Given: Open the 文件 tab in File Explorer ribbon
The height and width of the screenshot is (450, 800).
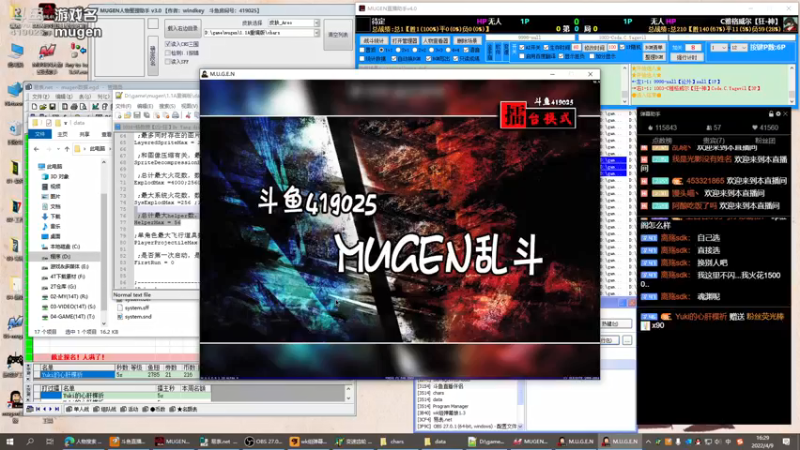Looking at the screenshot, I should [x=40, y=134].
